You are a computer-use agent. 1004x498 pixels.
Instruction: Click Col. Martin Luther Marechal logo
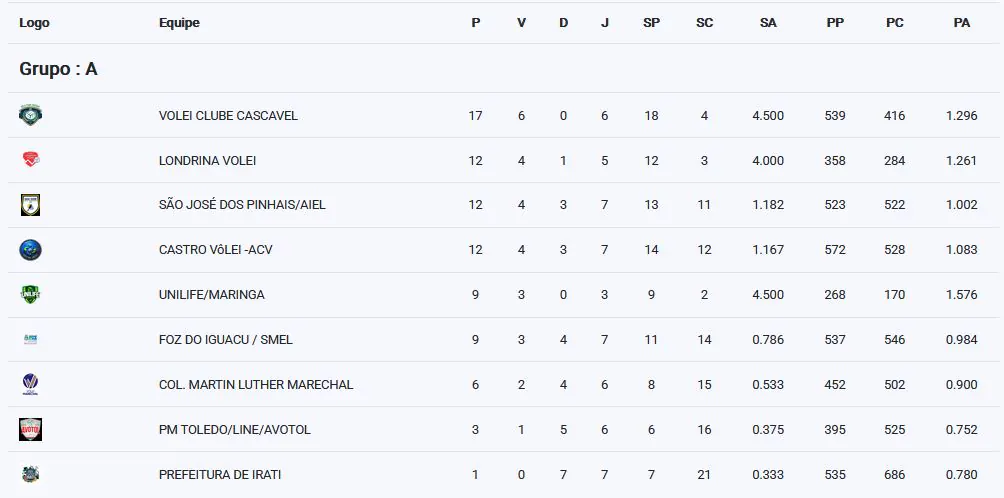(x=30, y=385)
